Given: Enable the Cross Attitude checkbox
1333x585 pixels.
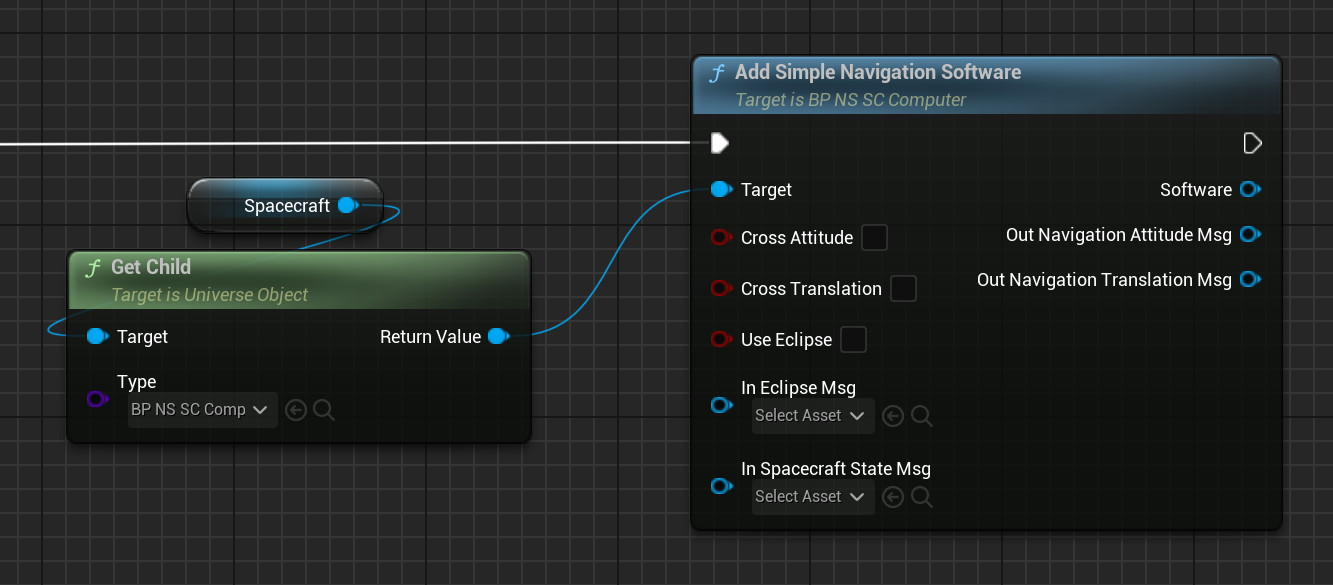Looking at the screenshot, I should (x=874, y=238).
